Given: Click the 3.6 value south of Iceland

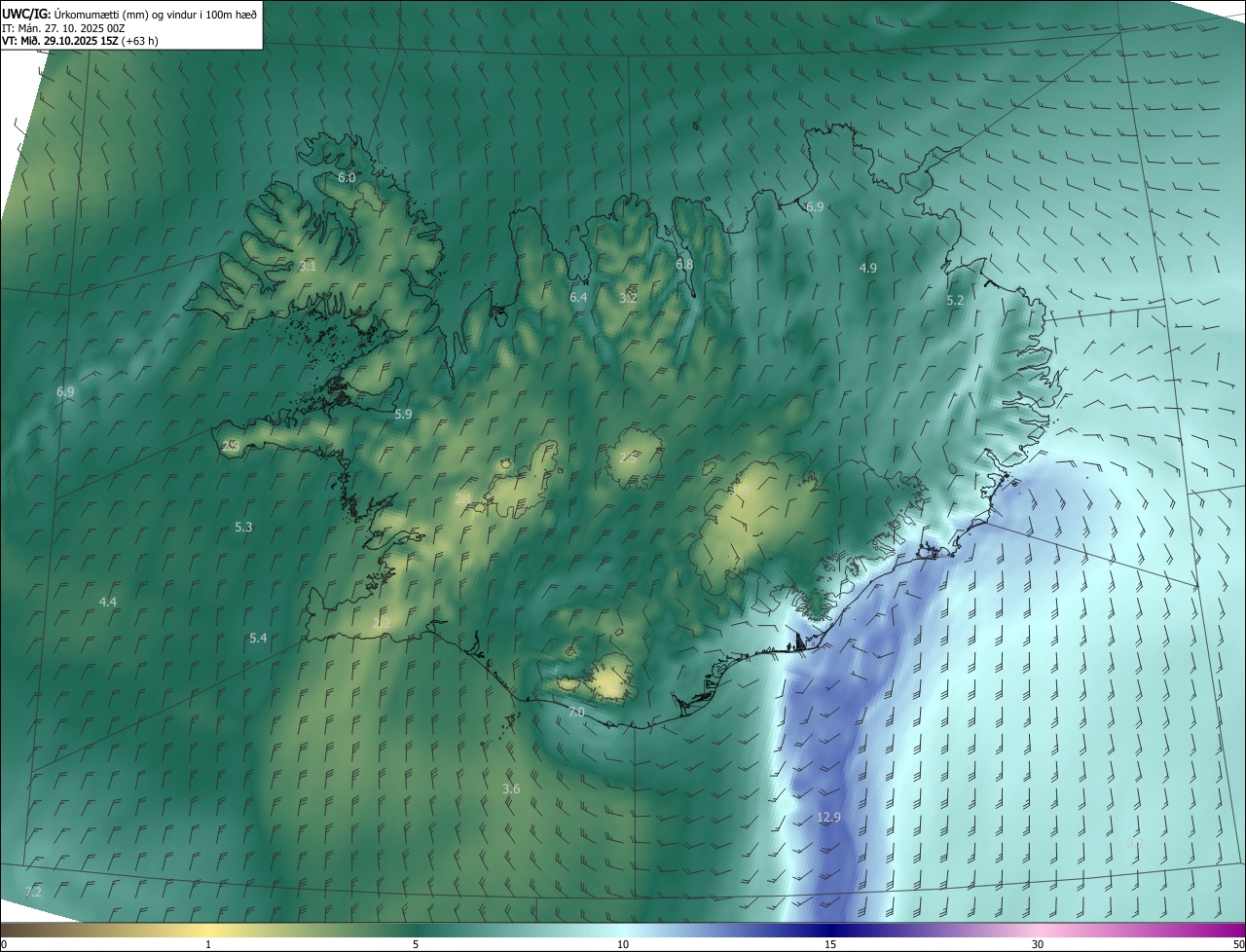Looking at the screenshot, I should point(511,788).
